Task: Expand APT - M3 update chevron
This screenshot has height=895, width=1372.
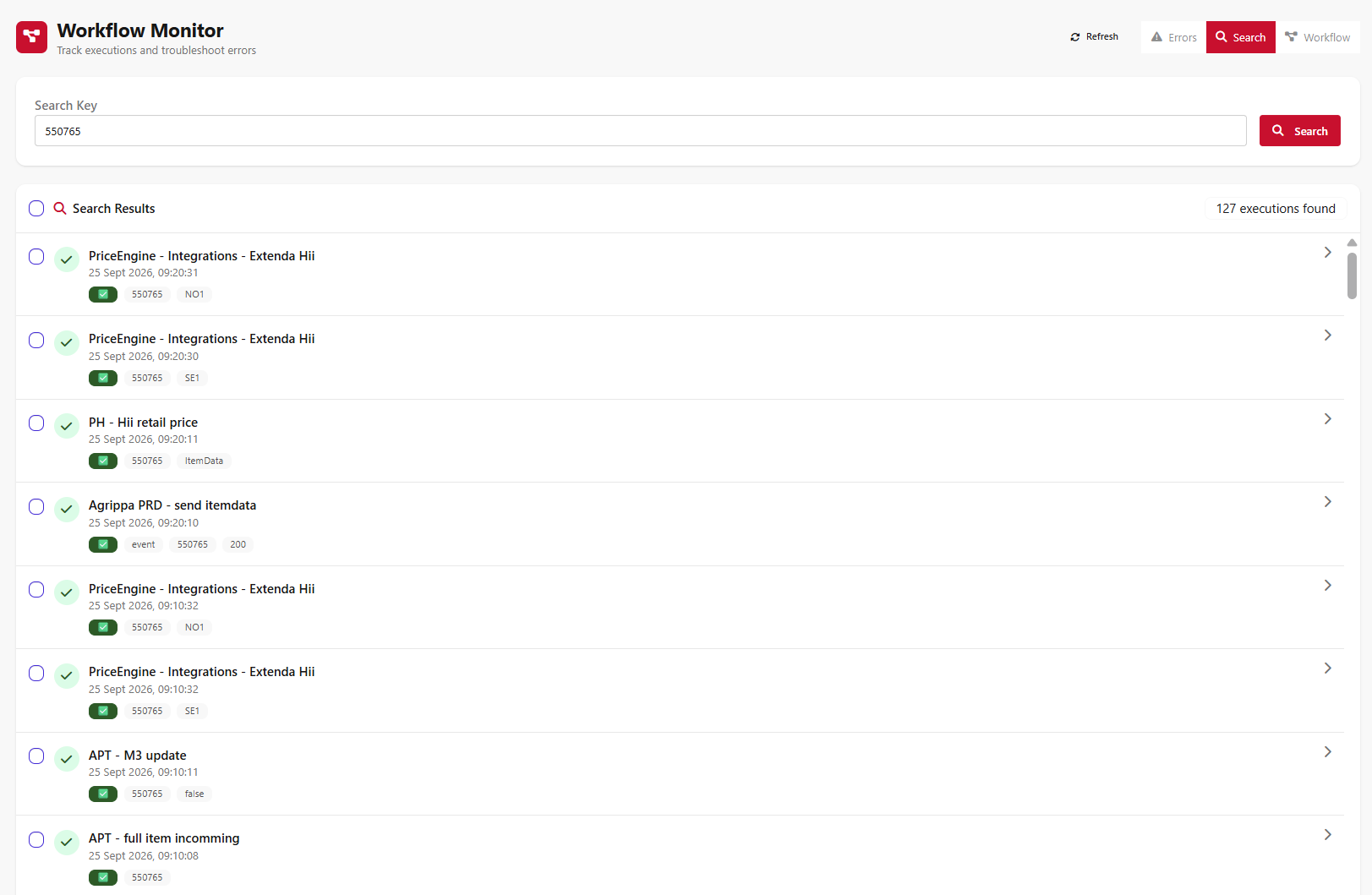Action: pyautogui.click(x=1327, y=752)
